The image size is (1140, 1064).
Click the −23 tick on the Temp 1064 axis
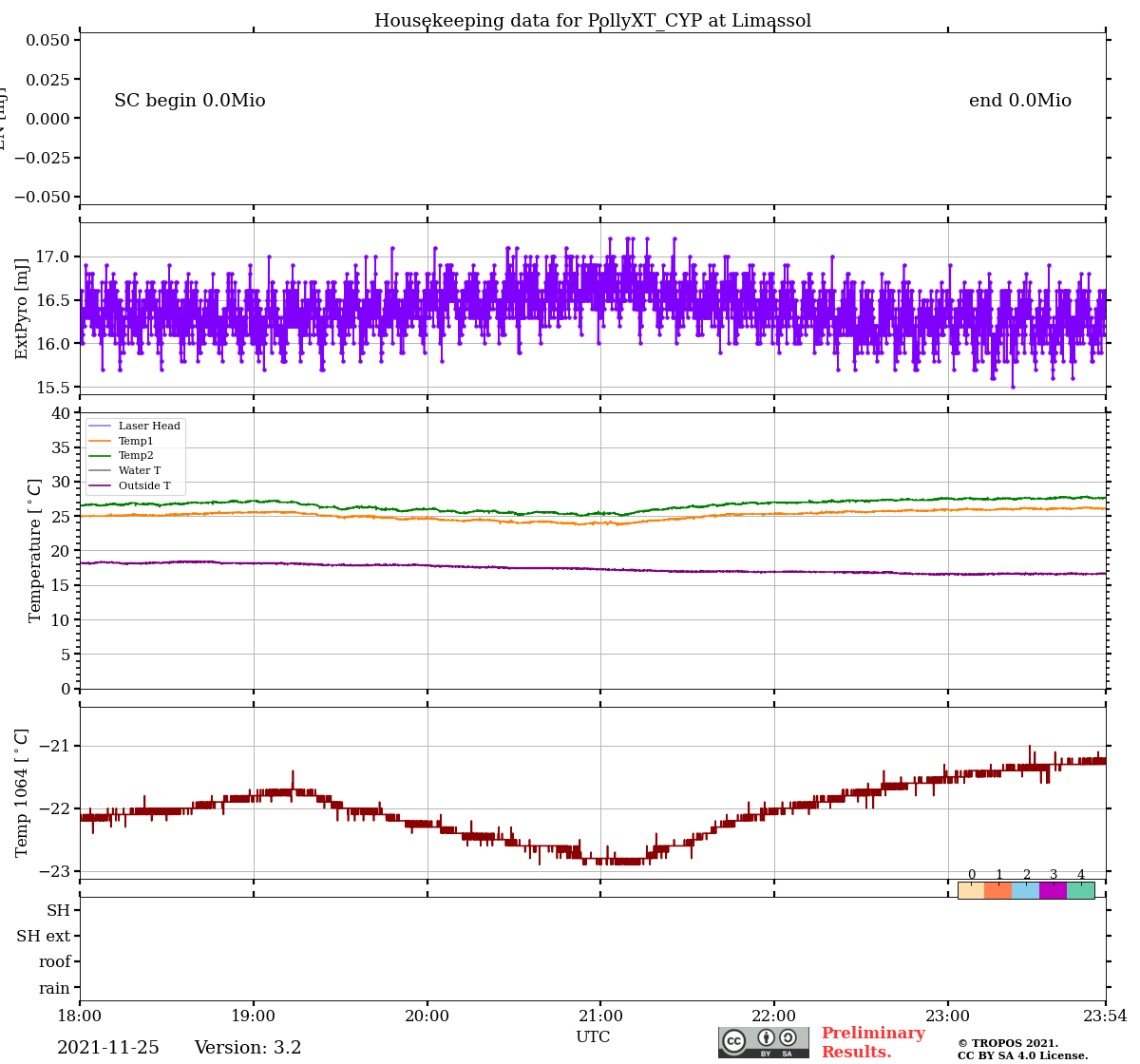click(54, 871)
